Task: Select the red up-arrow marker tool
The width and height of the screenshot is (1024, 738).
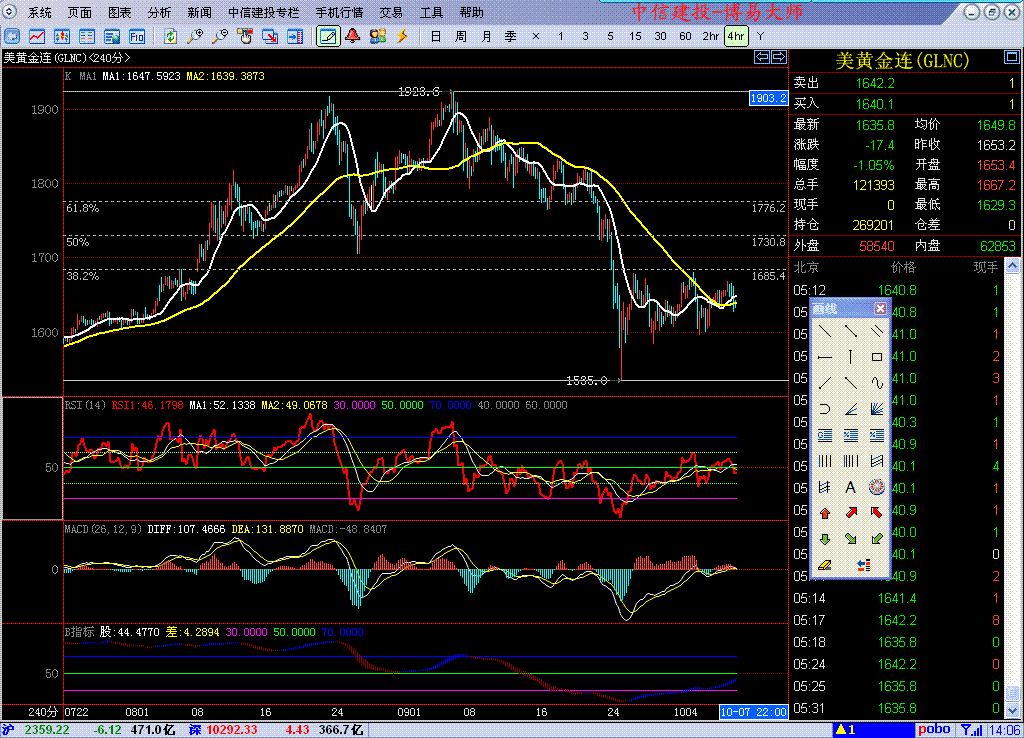Action: [x=824, y=513]
